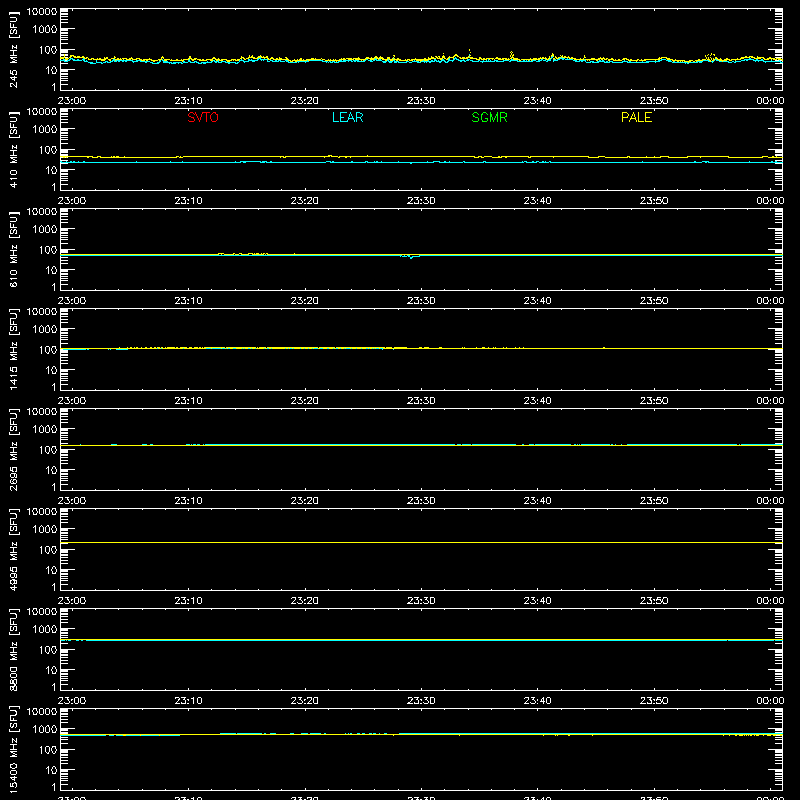Select the 8800 MHz [SFU] axis title
800x800 pixels.
[13, 649]
